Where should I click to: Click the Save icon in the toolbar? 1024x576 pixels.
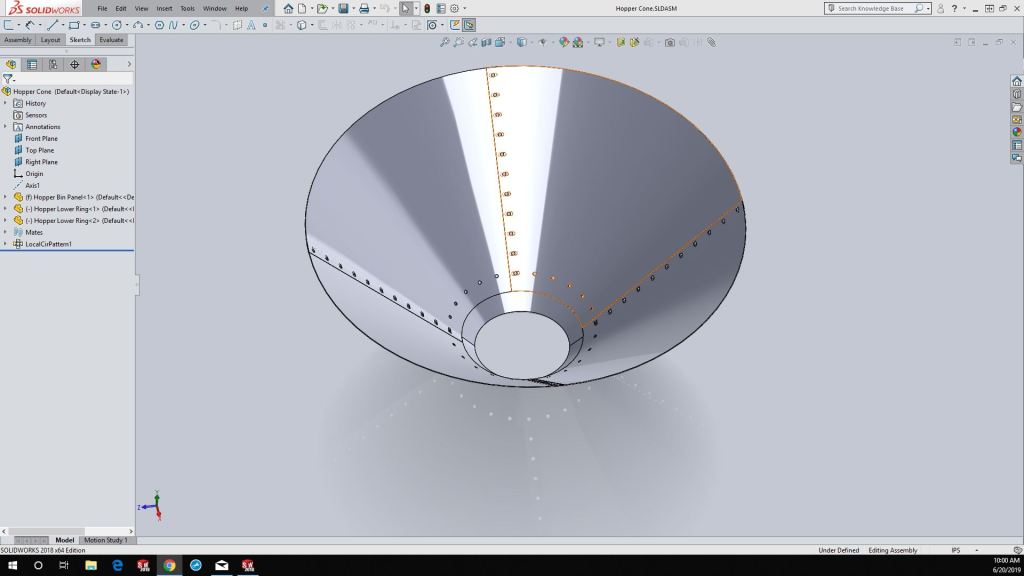(343, 8)
